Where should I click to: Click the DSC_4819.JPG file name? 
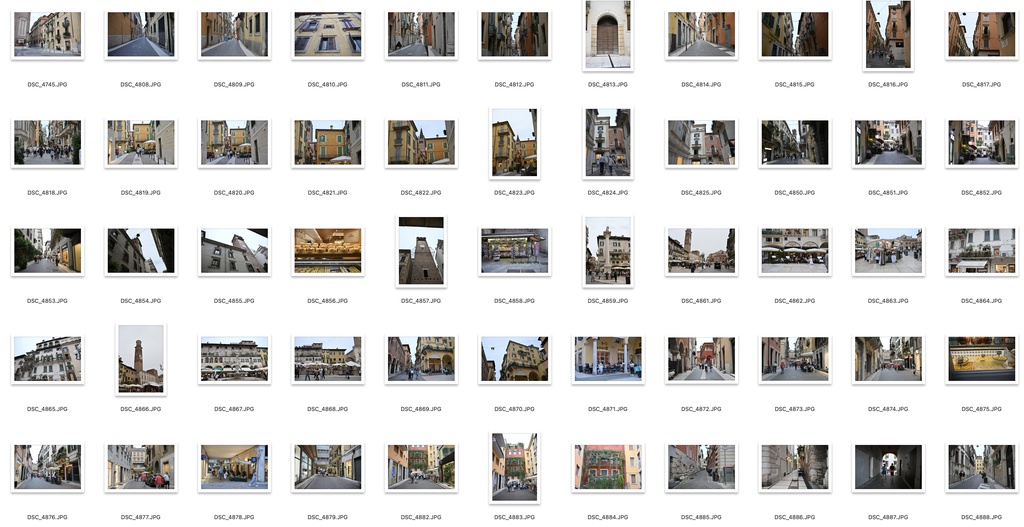coord(140,193)
